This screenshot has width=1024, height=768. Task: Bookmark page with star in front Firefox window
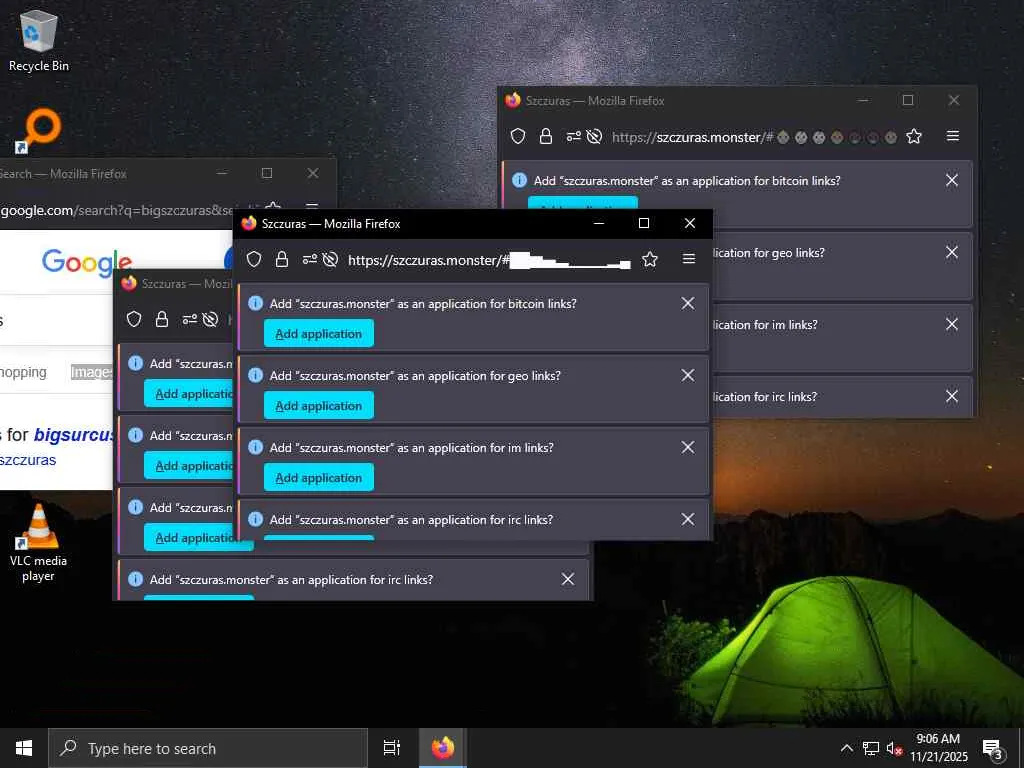coord(650,260)
